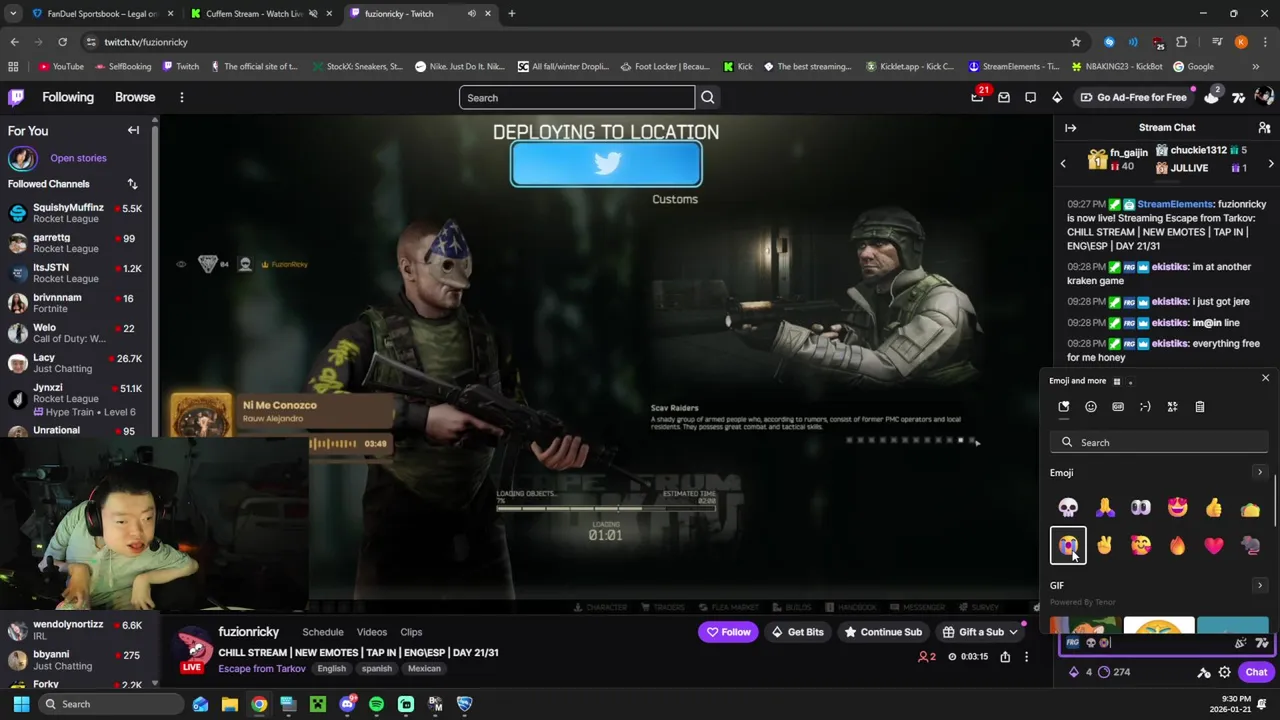
Task: Open File Explorer from the taskbar
Action: coord(229,704)
